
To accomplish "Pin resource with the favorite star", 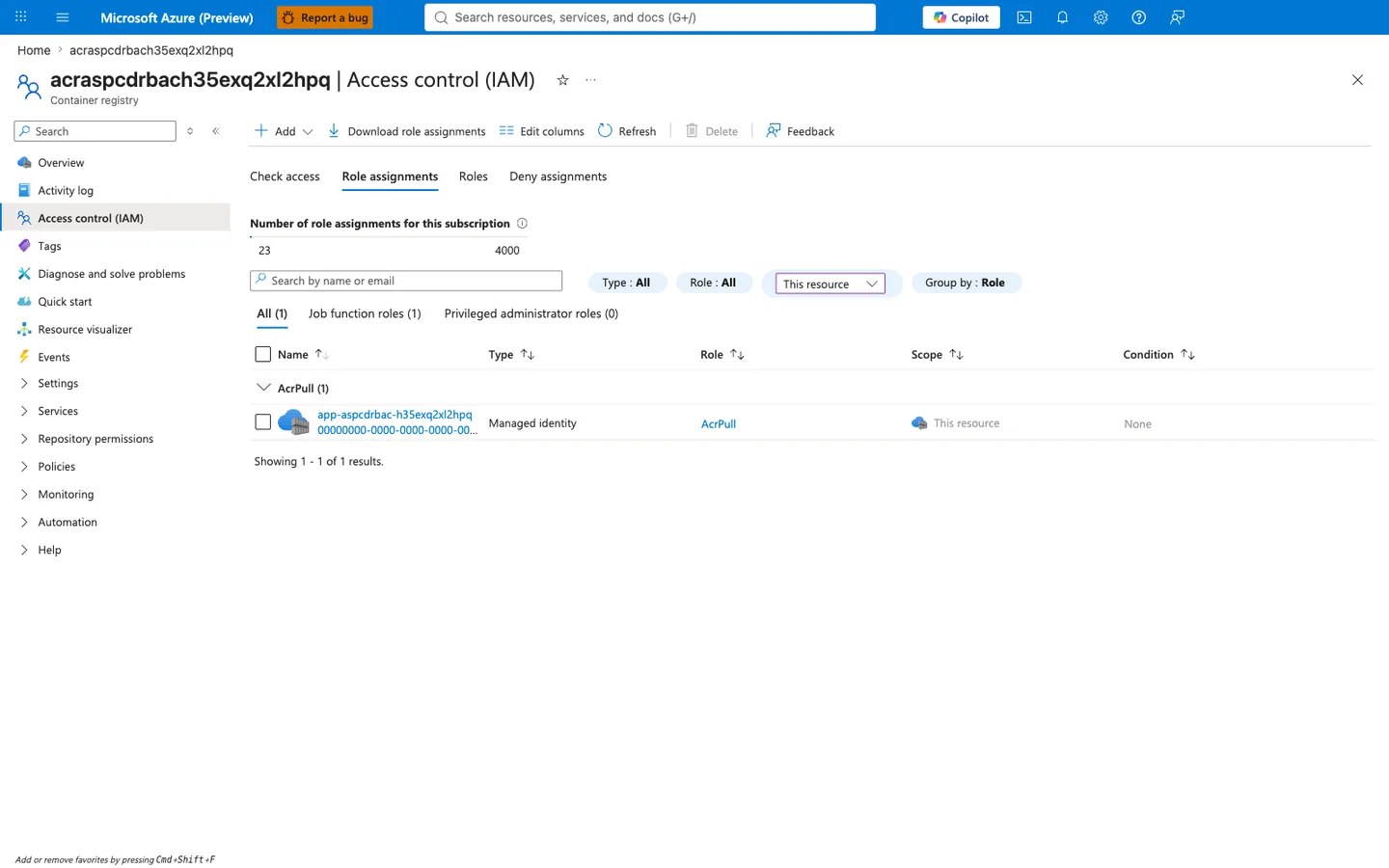I will (562, 80).
